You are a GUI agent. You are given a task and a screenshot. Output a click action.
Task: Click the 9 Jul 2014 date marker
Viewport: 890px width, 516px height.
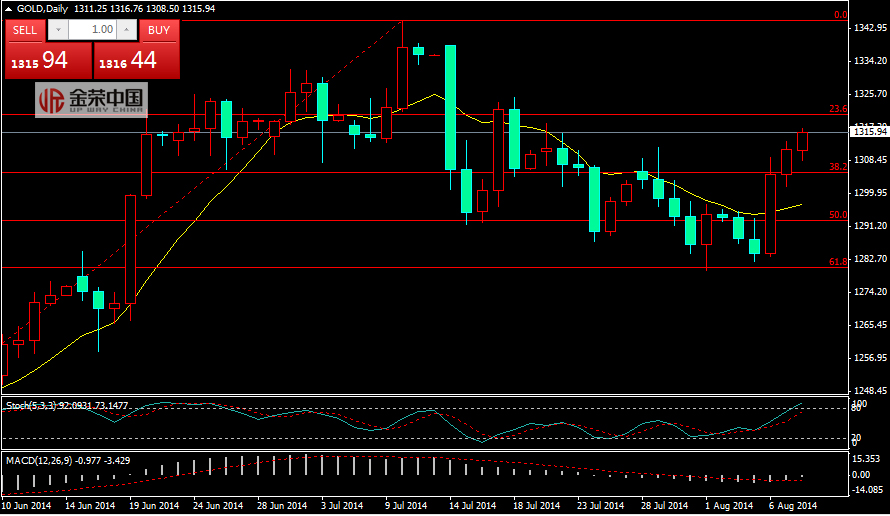pos(405,505)
